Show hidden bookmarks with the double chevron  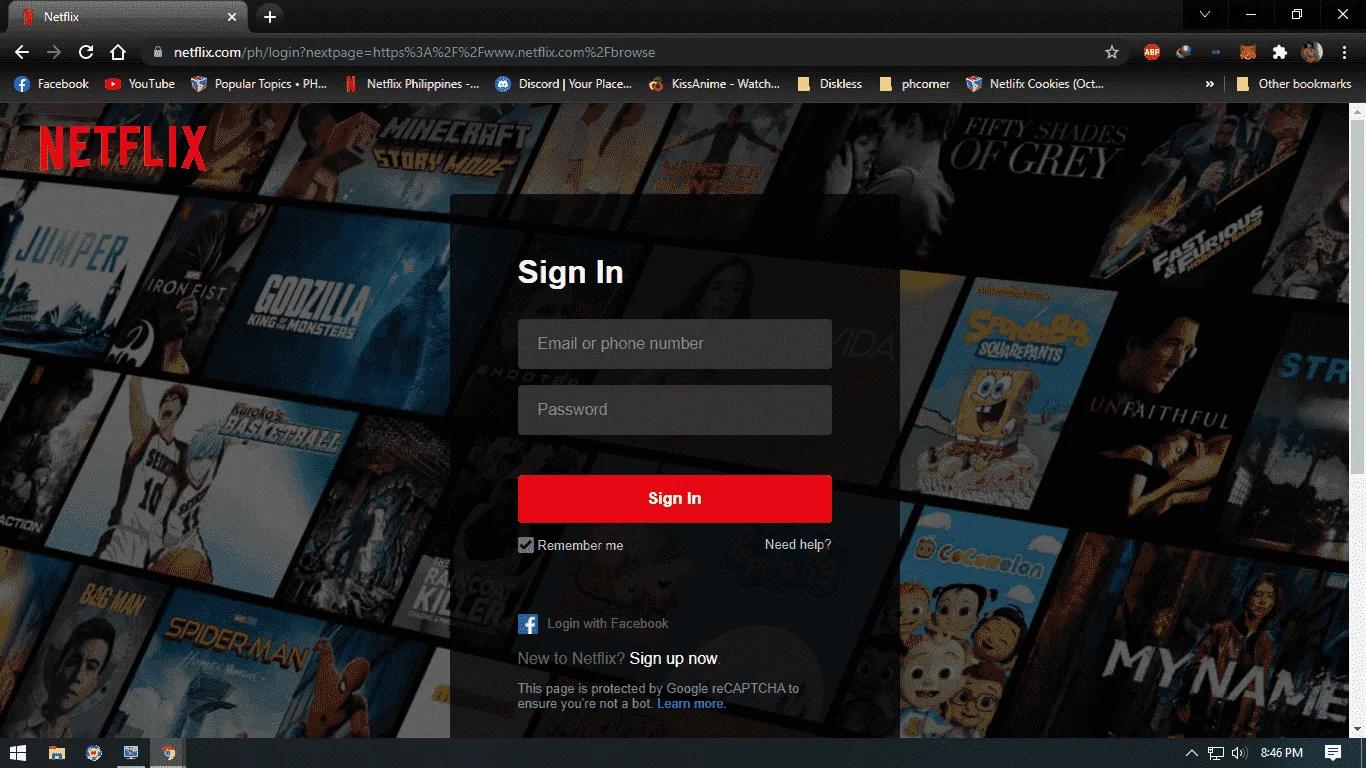1210,84
